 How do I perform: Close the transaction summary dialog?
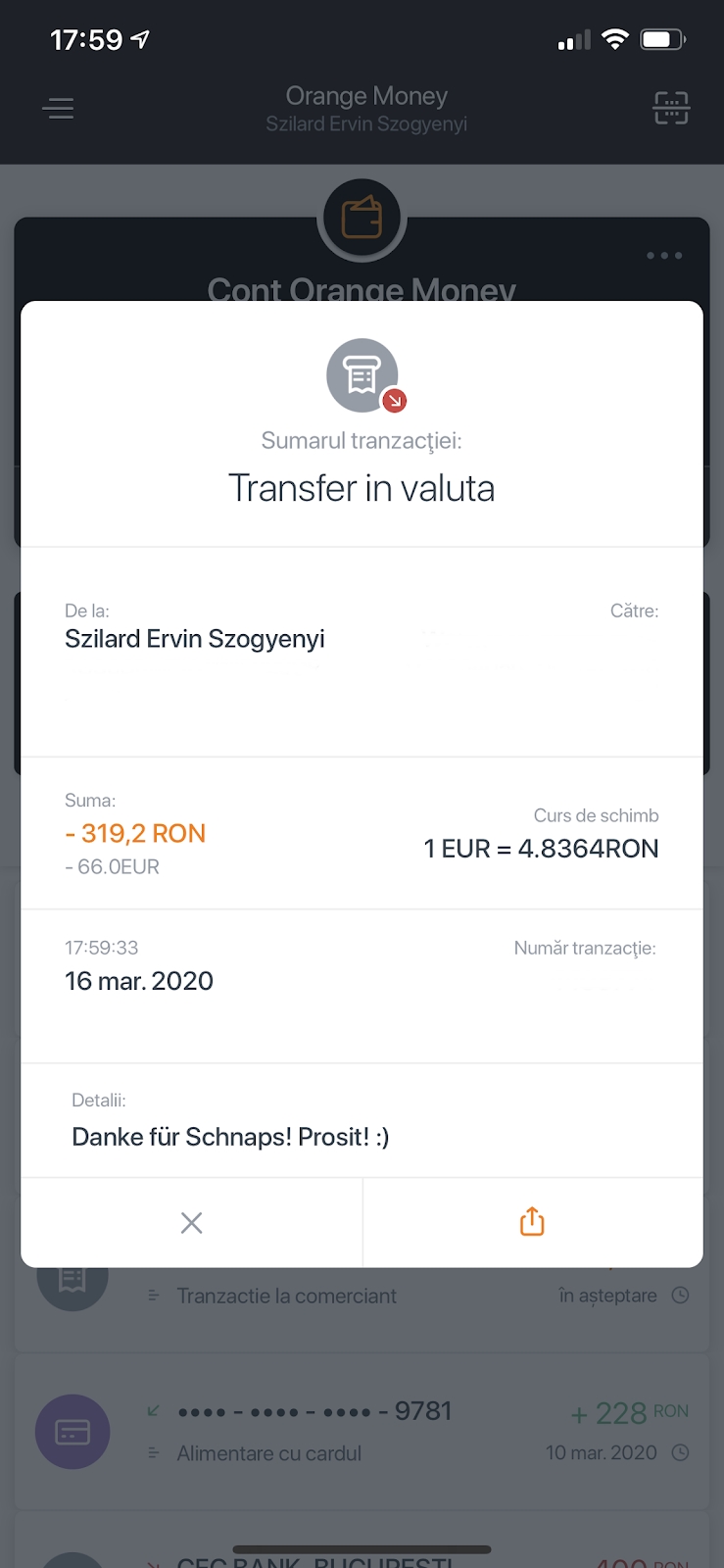pyautogui.click(x=192, y=1222)
